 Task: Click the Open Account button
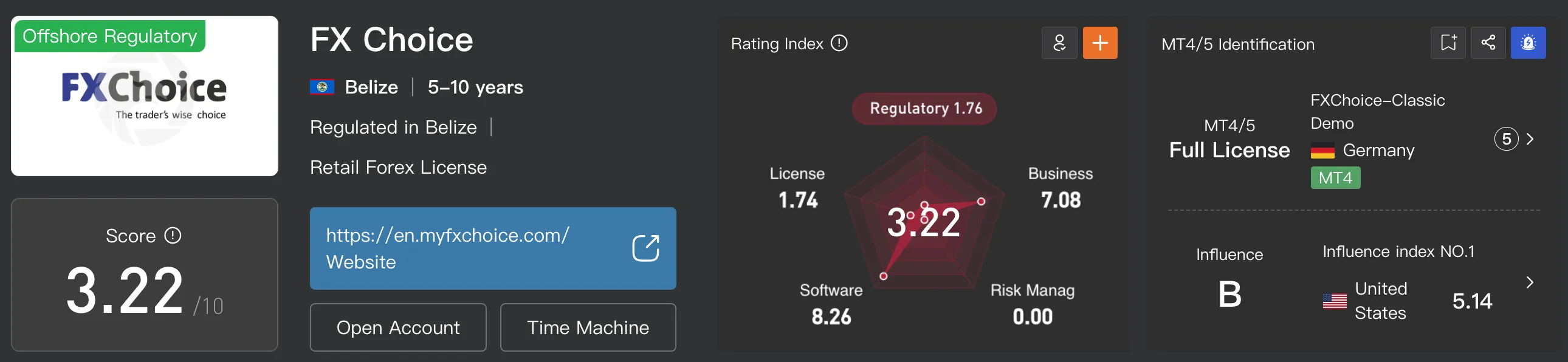click(398, 327)
